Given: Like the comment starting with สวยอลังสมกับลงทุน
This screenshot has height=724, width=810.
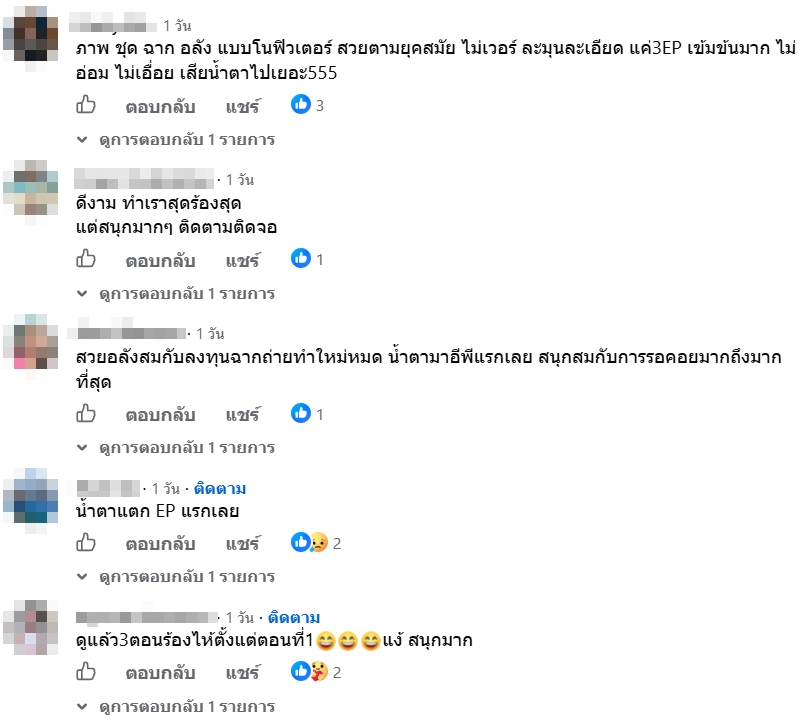Looking at the screenshot, I should click(x=86, y=414).
